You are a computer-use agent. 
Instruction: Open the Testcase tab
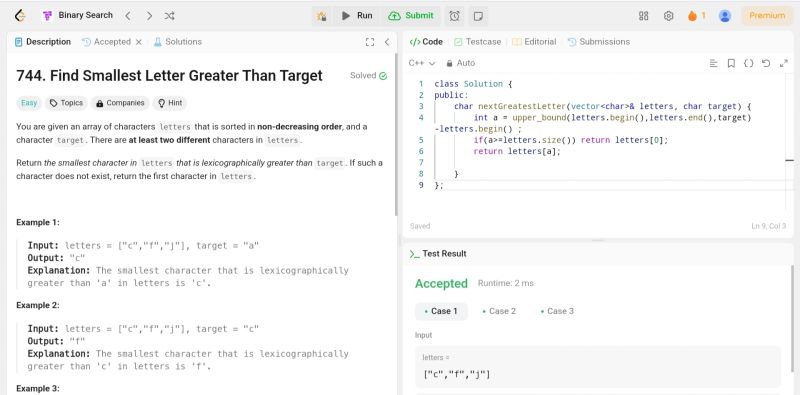click(478, 42)
